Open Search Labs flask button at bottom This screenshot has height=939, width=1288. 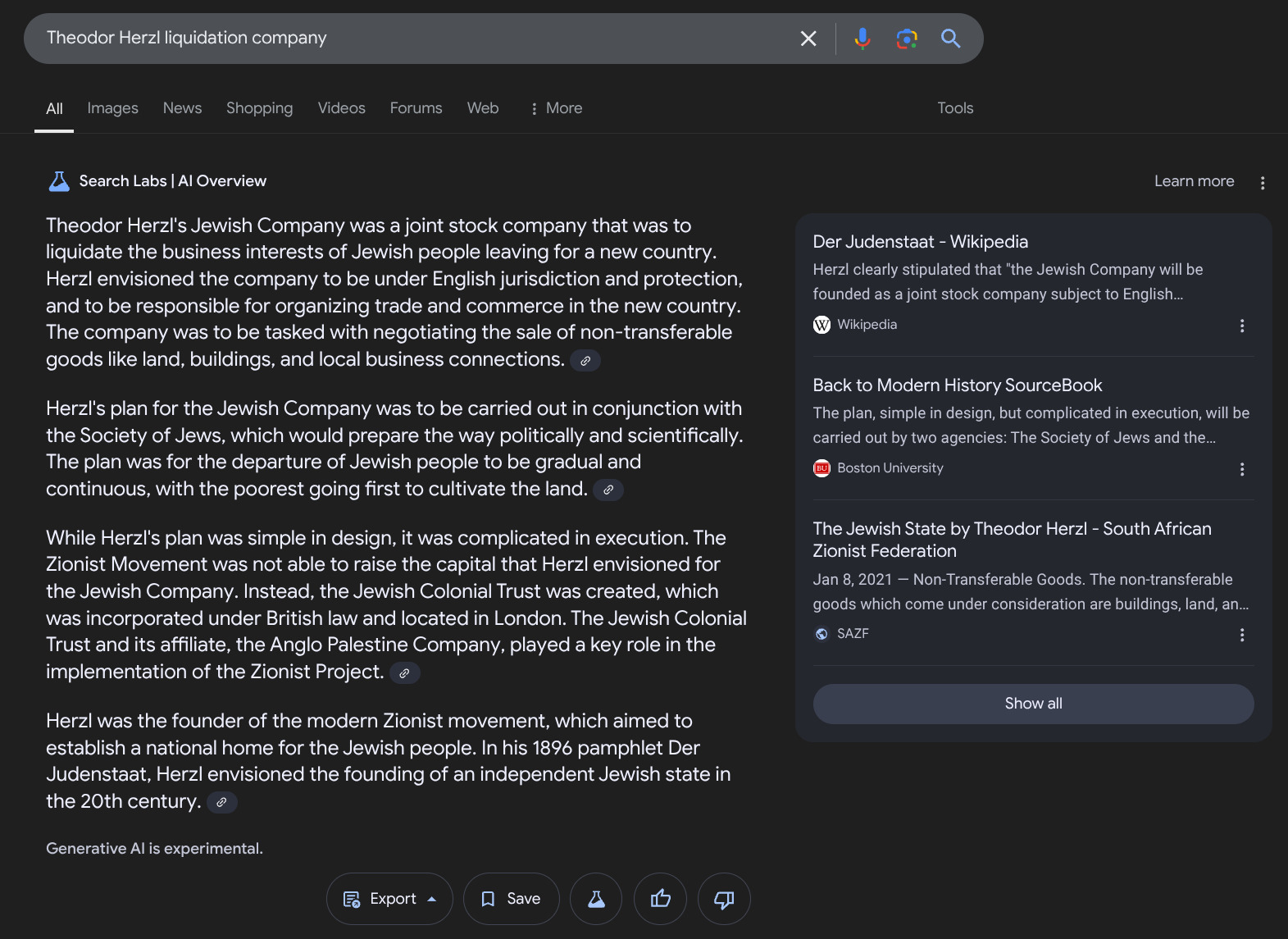596,899
